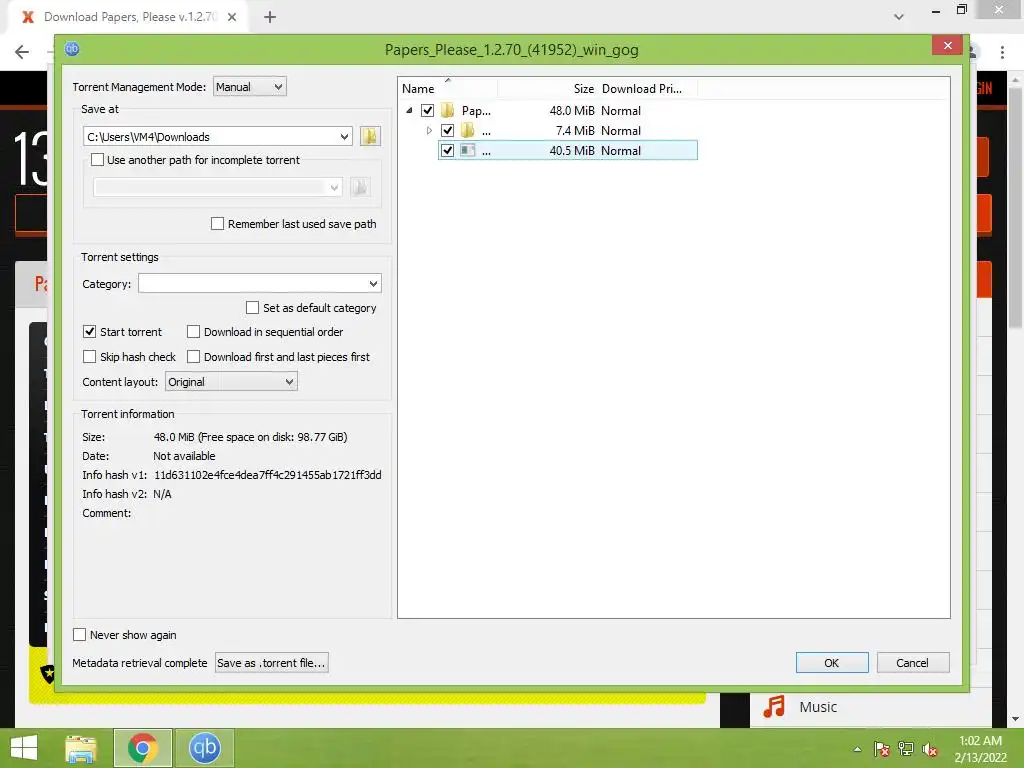Expand the 7.4 MiB subfolder
Viewport: 1024px width, 768px height.
pos(429,131)
